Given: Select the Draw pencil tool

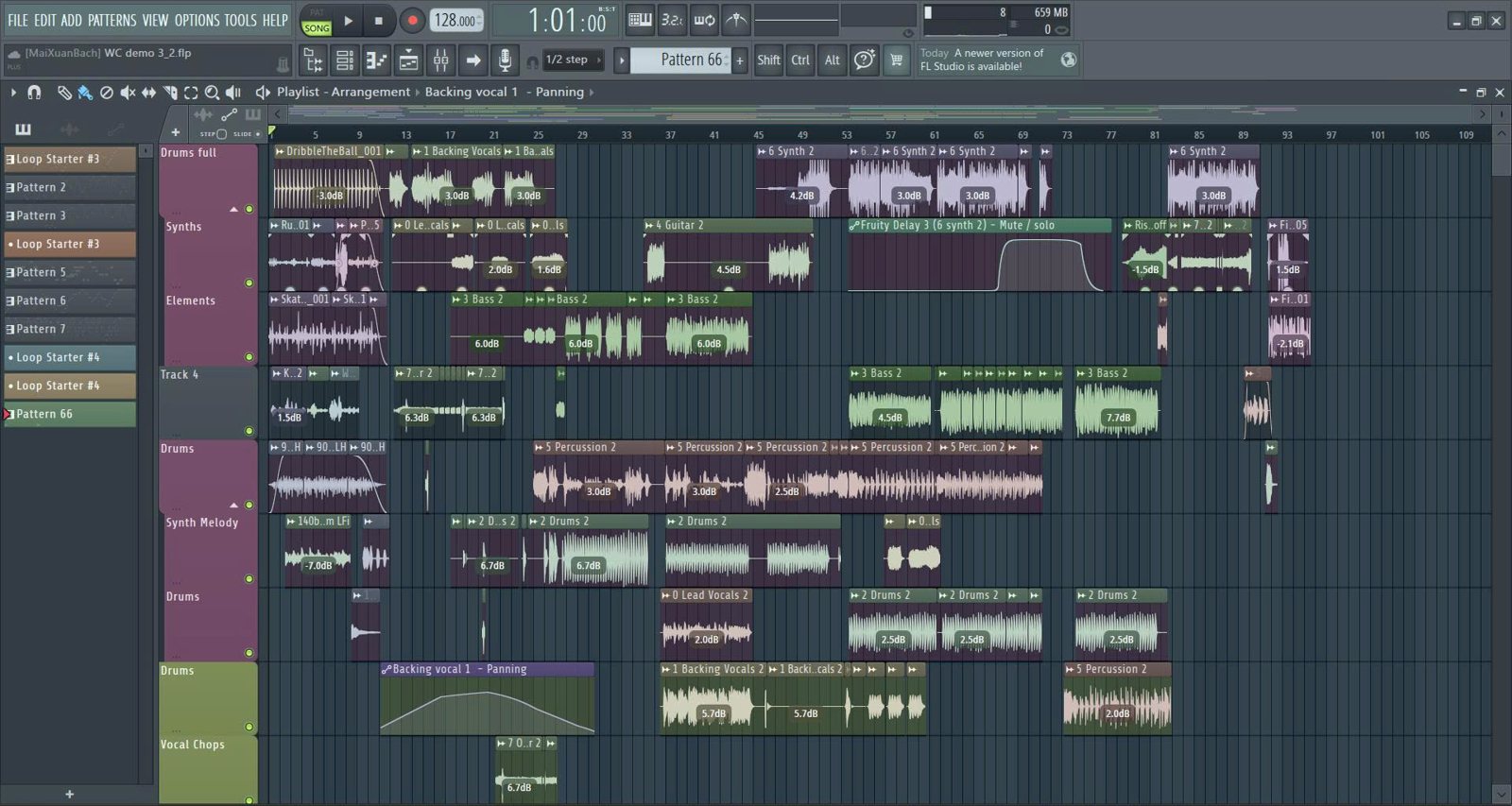Looking at the screenshot, I should [64, 93].
